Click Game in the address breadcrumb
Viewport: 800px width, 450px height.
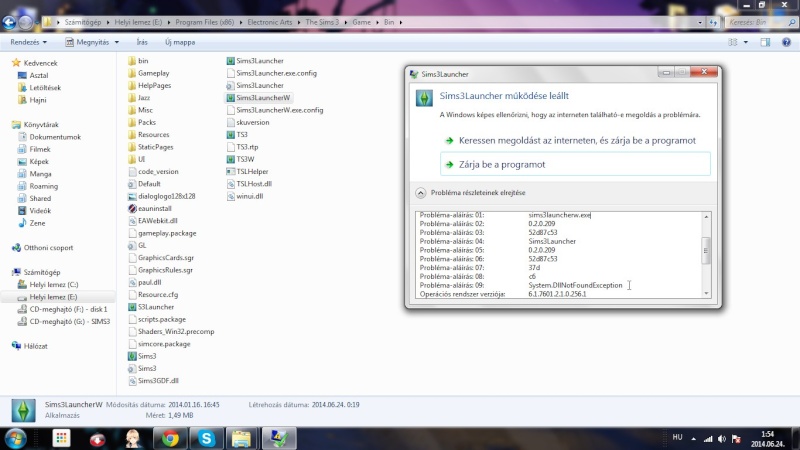click(x=361, y=22)
